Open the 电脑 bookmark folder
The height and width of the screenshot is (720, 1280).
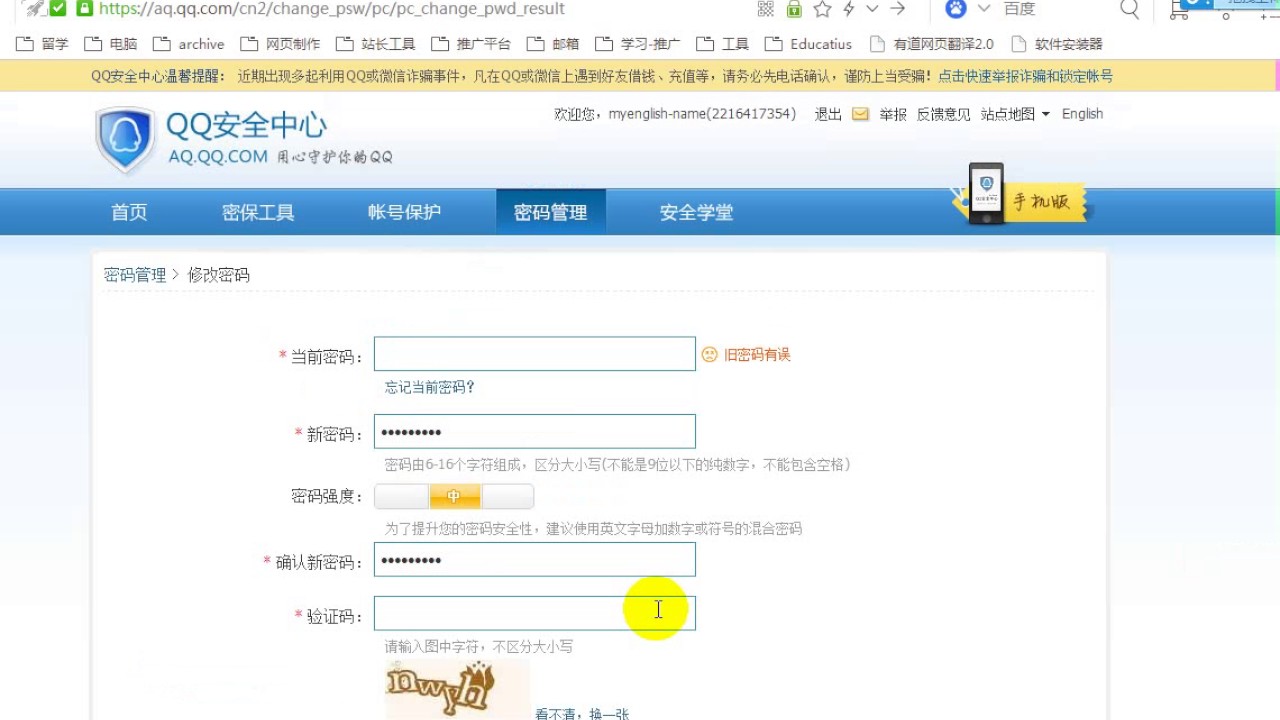tap(111, 44)
